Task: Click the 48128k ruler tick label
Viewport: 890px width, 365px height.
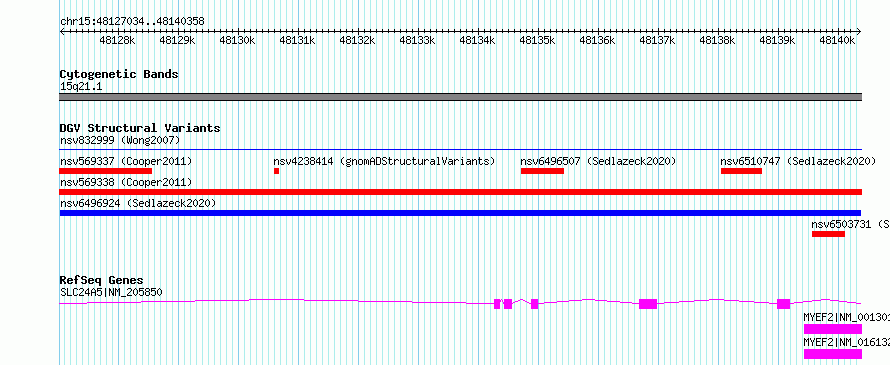Action: (x=117, y=41)
